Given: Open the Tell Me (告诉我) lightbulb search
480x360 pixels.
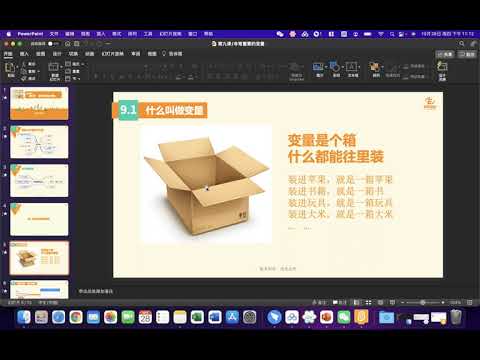Looking at the screenshot, I should tap(172, 54).
